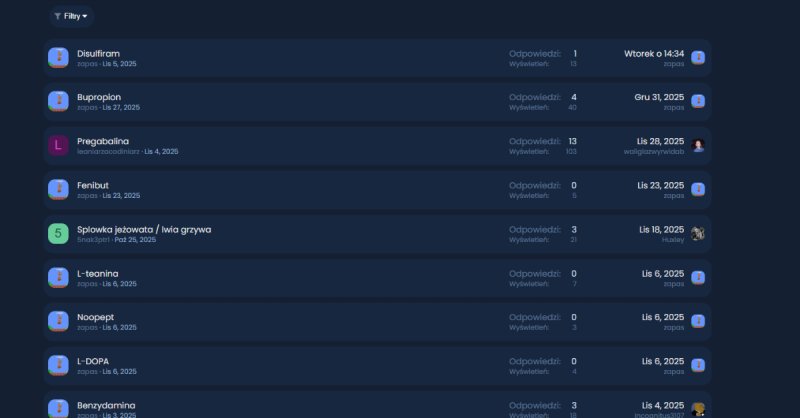The height and width of the screenshot is (418, 800).
Task: Click start date 'Lis 5, 2025' under Disulfiram
Action: coord(119,64)
